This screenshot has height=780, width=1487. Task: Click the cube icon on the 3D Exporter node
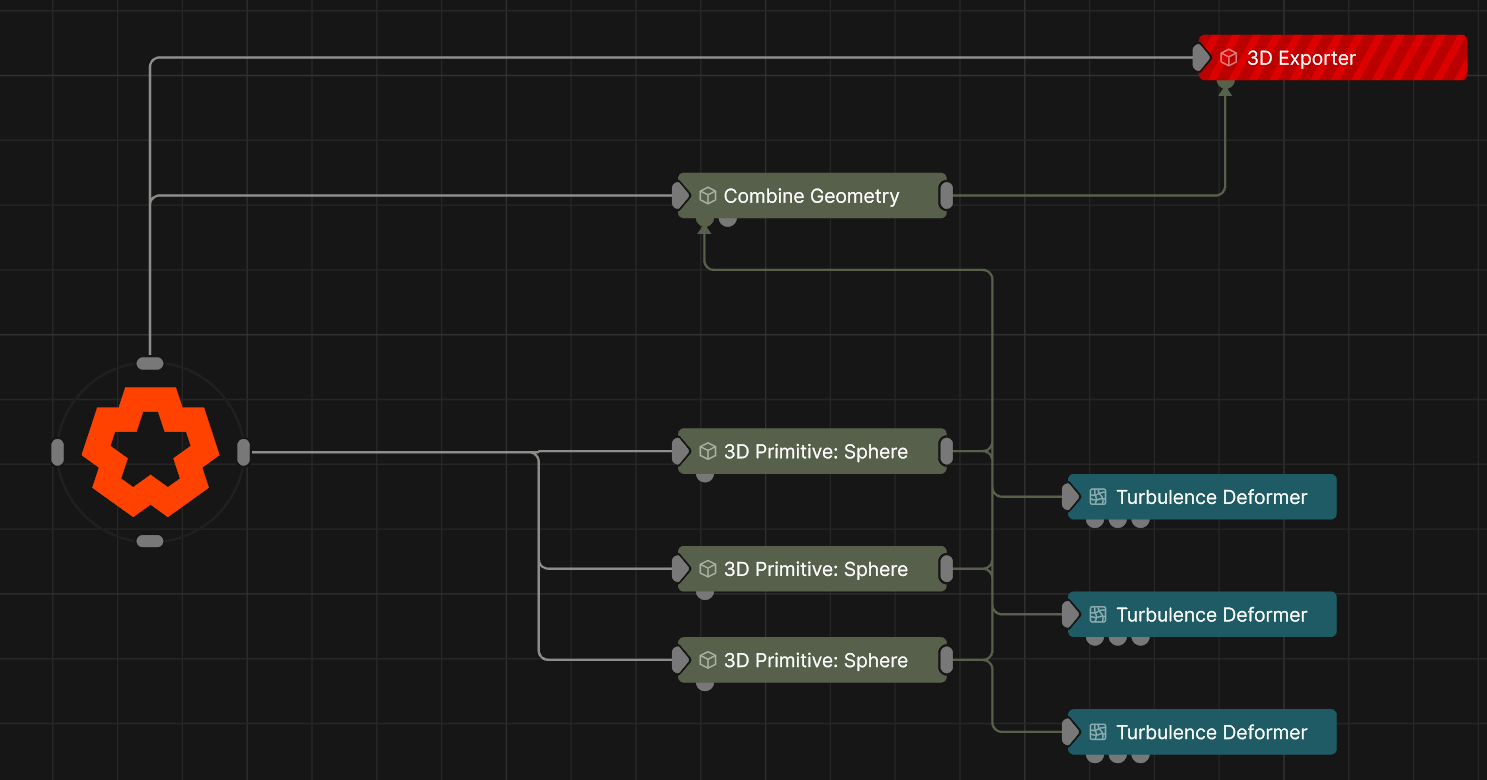point(1228,57)
